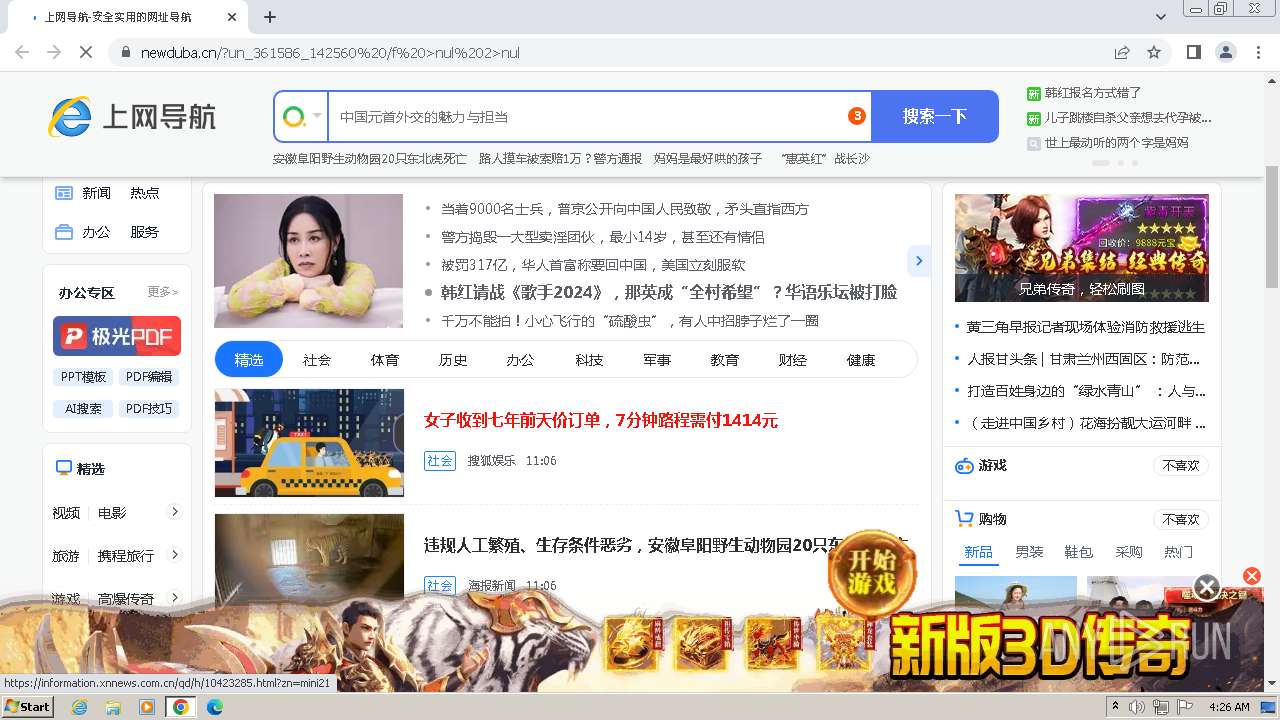The image size is (1280, 720).
Task: Select the 新品 shopping tab
Action: [x=978, y=552]
